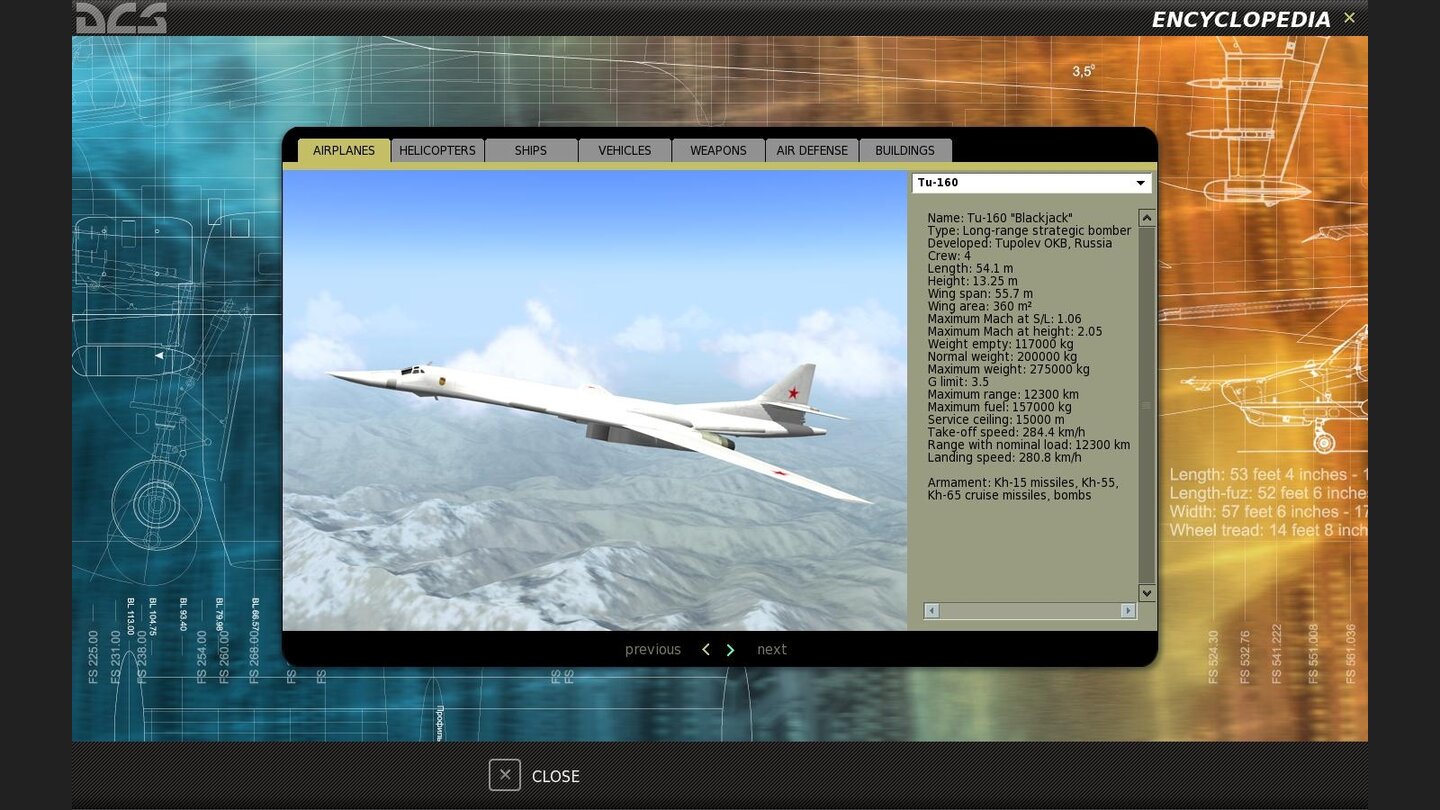Image resolution: width=1440 pixels, height=810 pixels.
Task: Click the horizontal scroll left arrow
Action: (932, 610)
